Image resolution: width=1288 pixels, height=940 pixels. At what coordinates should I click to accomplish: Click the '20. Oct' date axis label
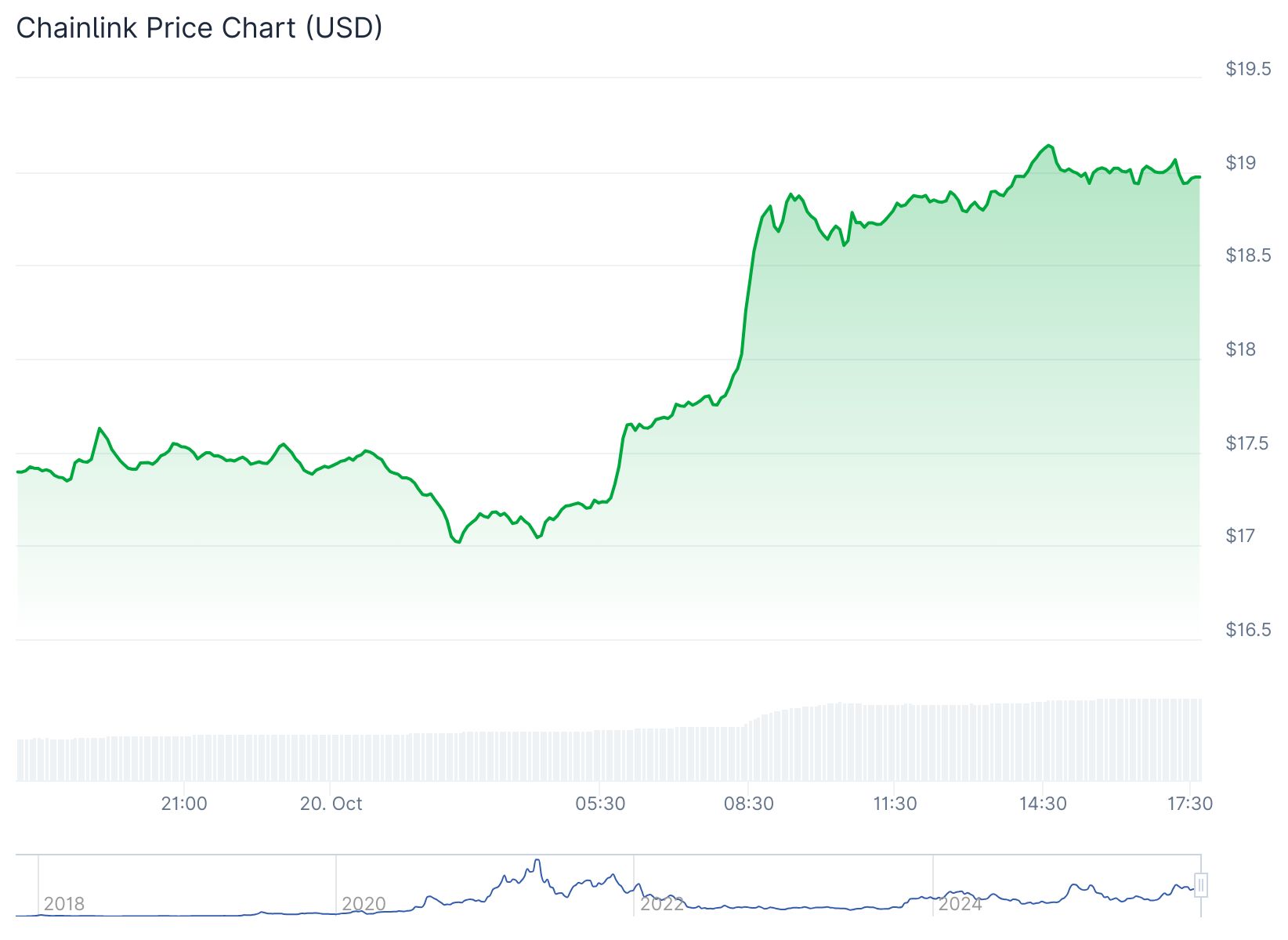point(331,804)
